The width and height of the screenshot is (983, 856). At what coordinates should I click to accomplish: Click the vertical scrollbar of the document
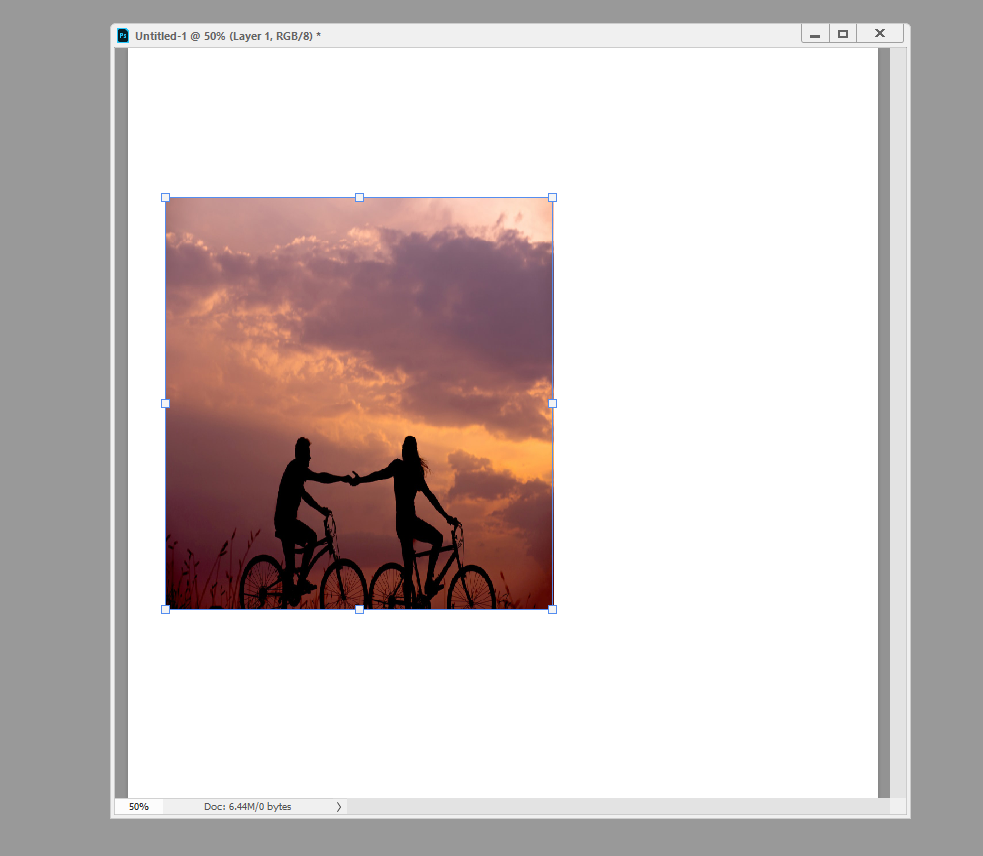pyautogui.click(x=898, y=423)
